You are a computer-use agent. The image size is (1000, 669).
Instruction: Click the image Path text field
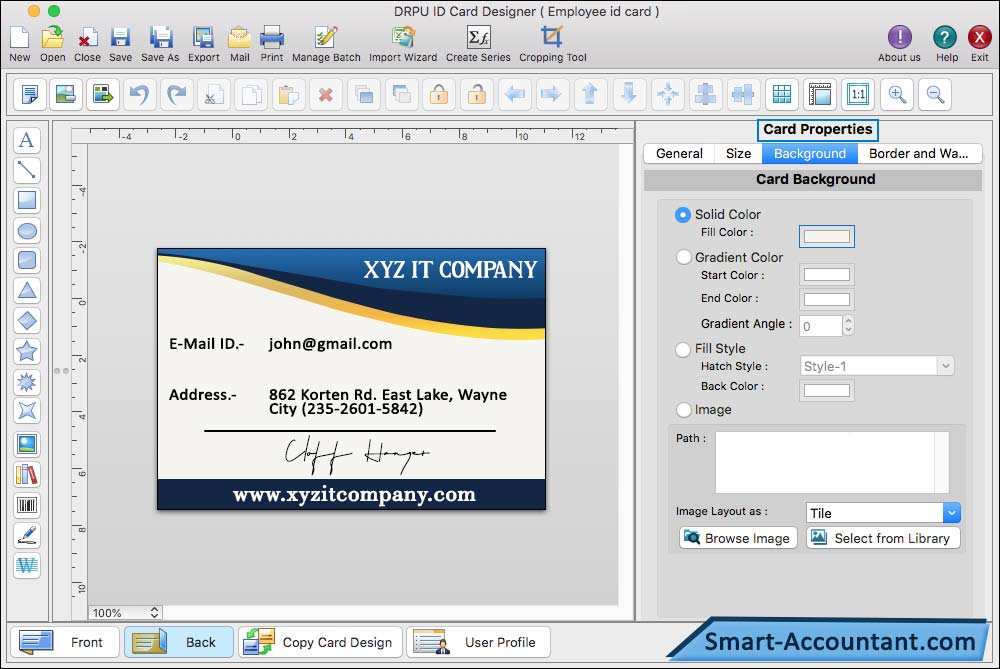(832, 462)
